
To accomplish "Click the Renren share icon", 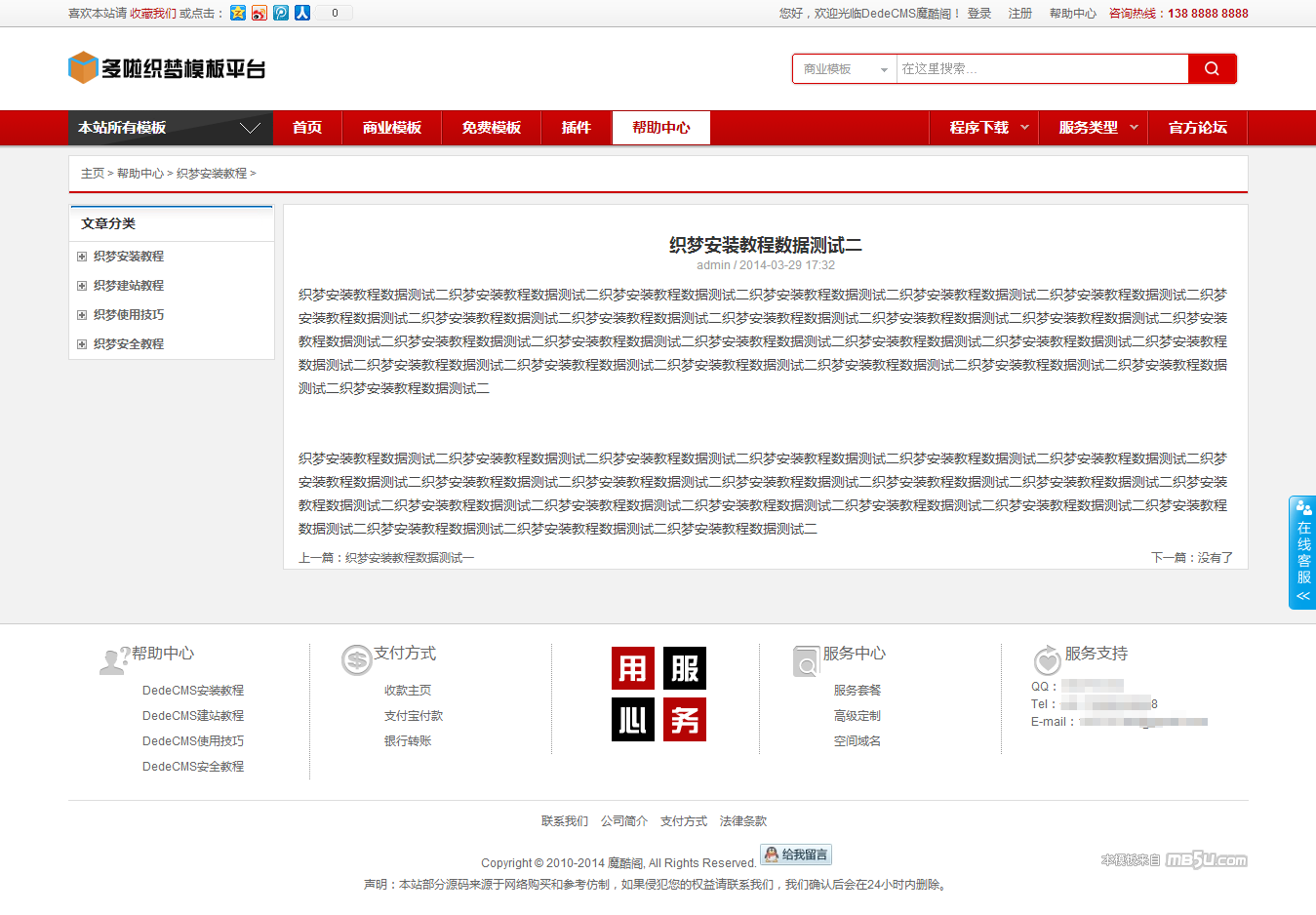I will coord(302,13).
